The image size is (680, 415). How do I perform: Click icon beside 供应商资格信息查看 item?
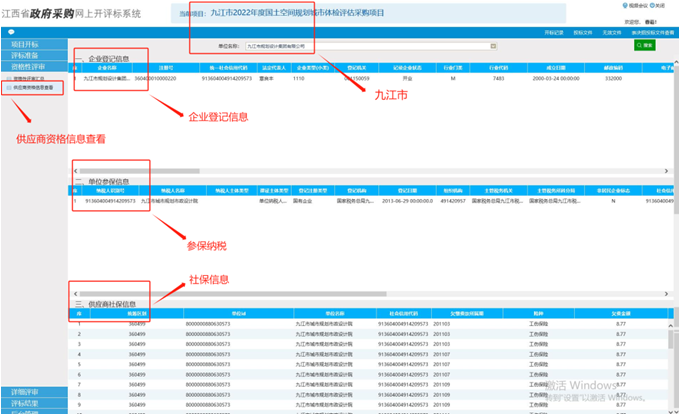pos(10,88)
